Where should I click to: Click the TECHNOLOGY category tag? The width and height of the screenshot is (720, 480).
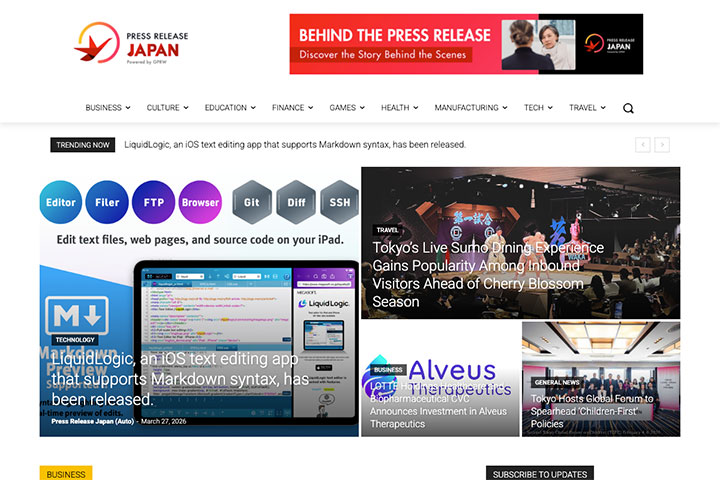coord(75,340)
